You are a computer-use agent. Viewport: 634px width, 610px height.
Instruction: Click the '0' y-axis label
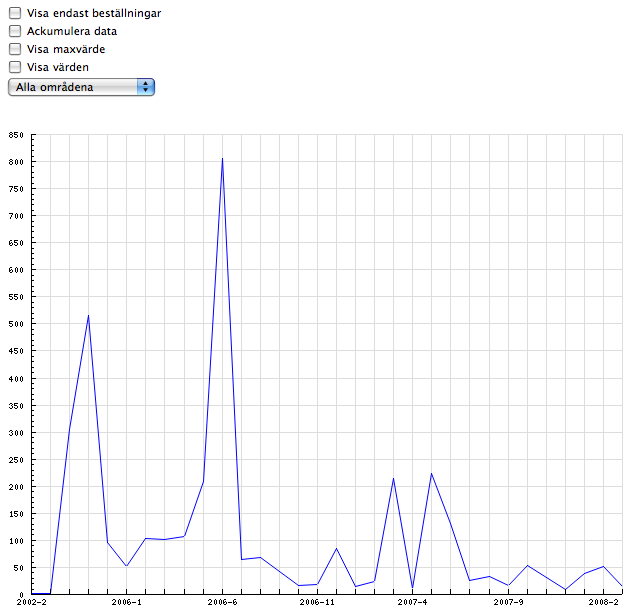coord(22,595)
